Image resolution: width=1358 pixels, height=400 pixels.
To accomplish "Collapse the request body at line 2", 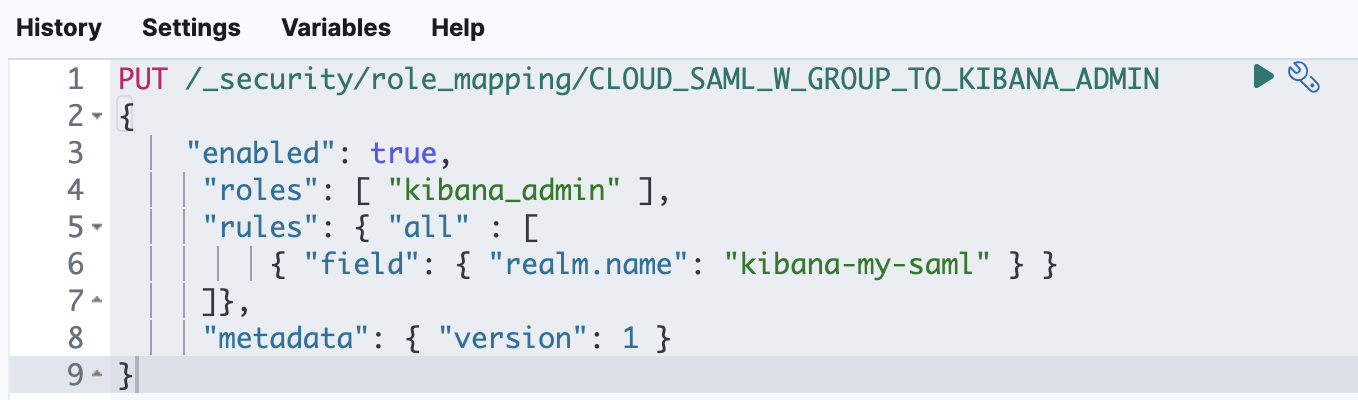I will 97,116.
